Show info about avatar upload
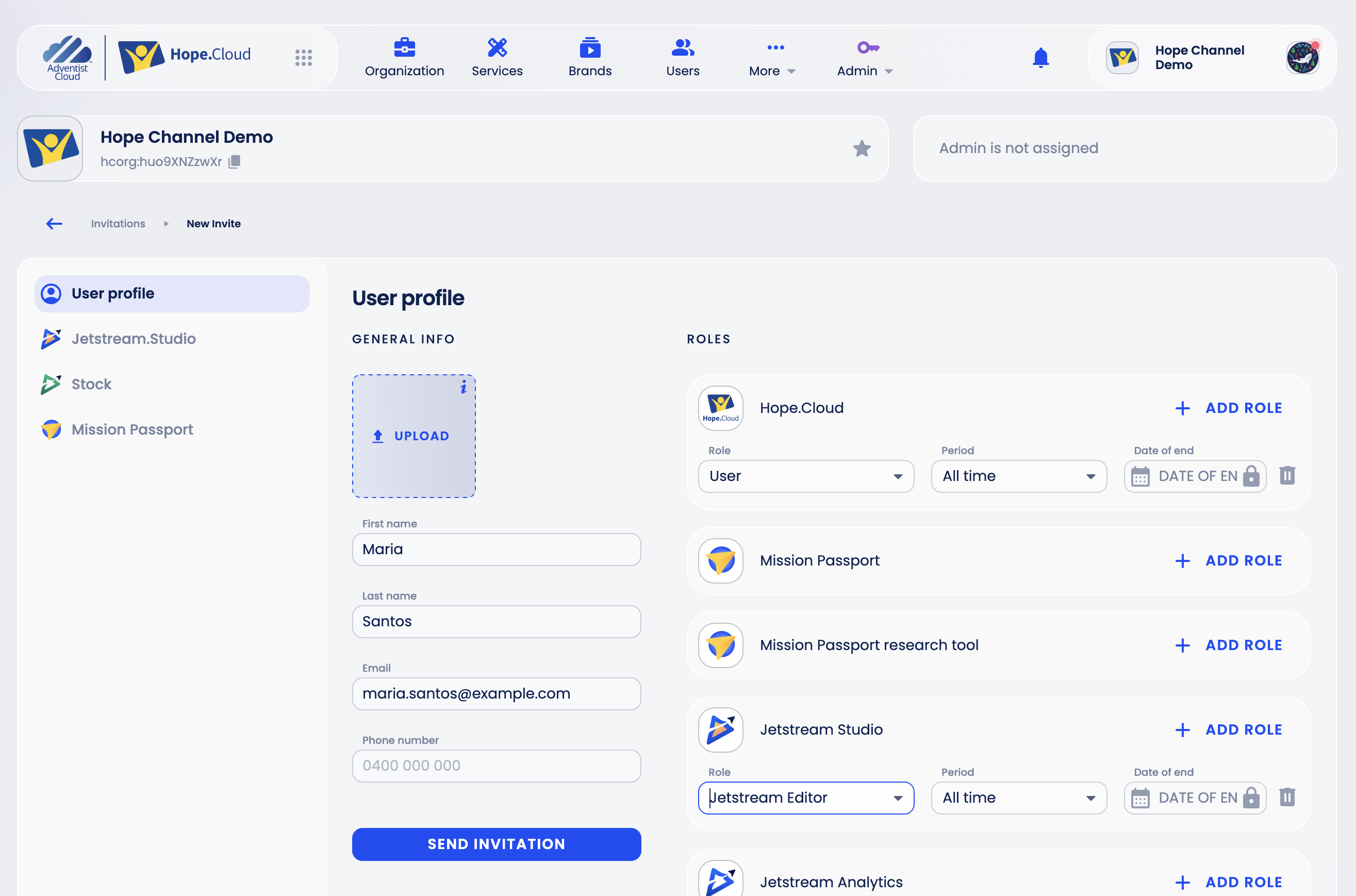The image size is (1356, 896). [x=464, y=388]
